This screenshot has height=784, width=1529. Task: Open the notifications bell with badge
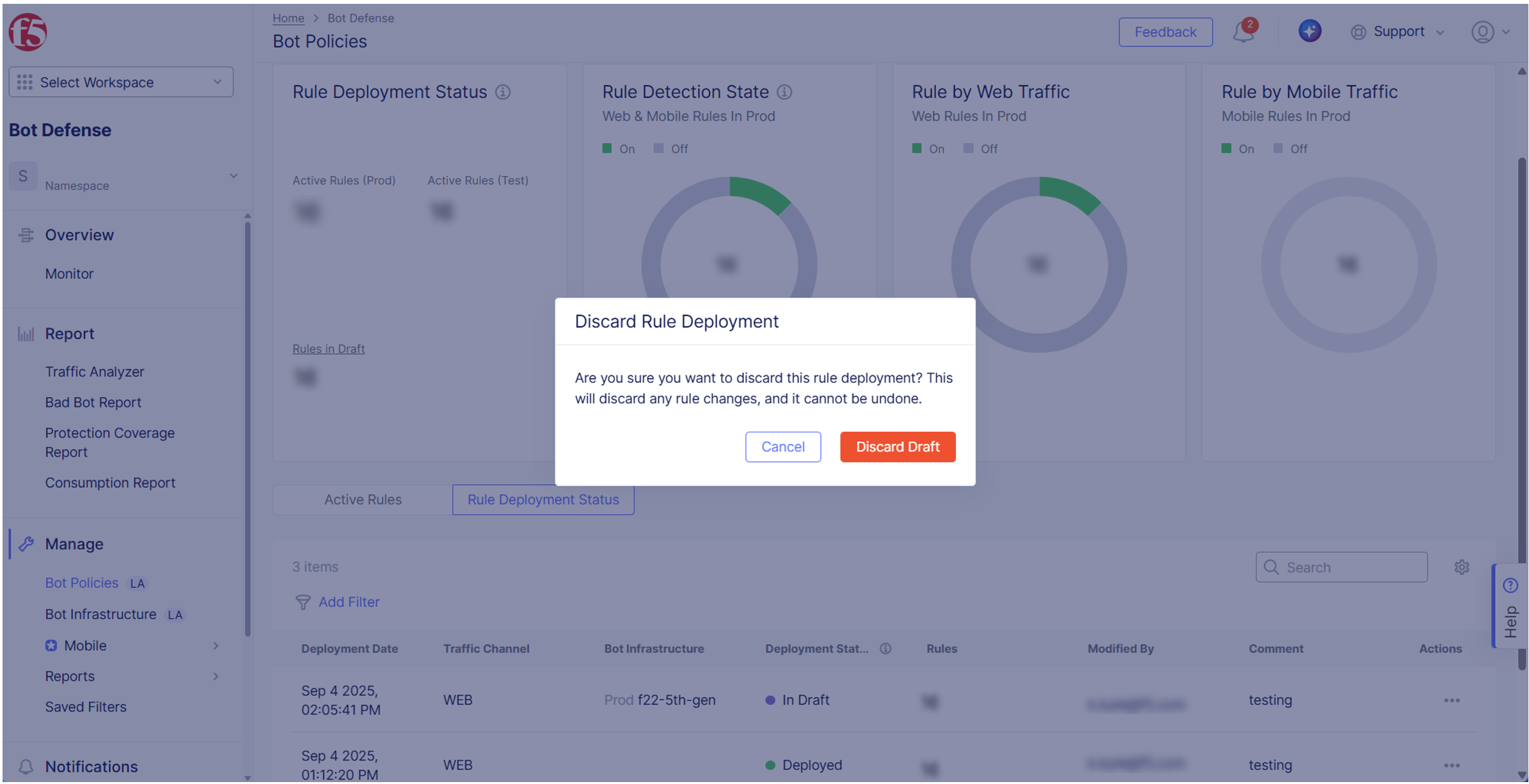(1244, 31)
